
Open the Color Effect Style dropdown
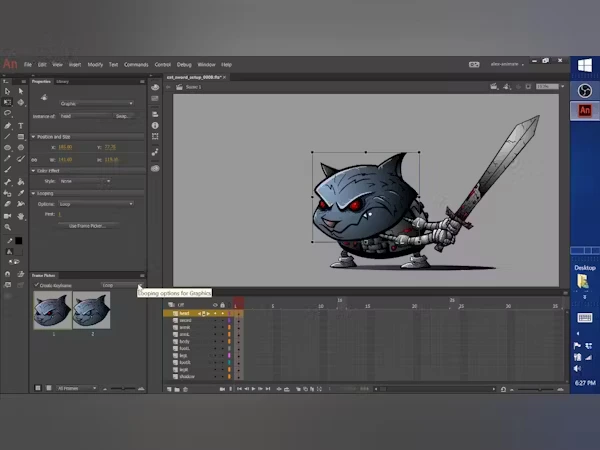pyautogui.click(x=85, y=181)
